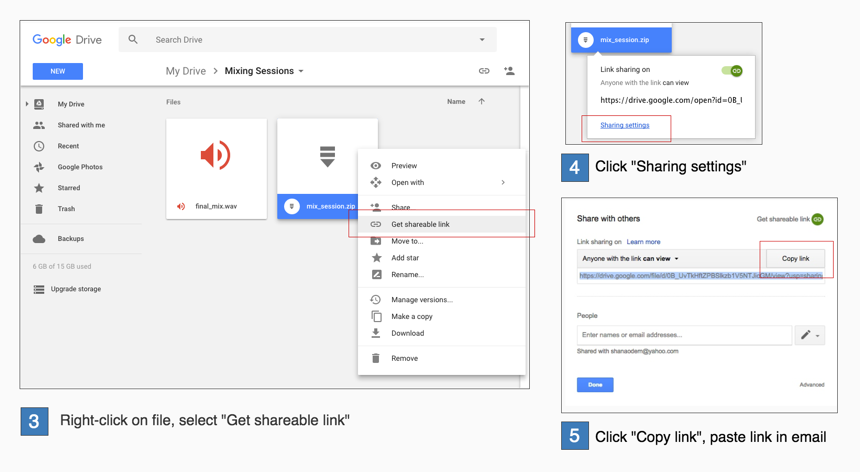Image resolution: width=860 pixels, height=472 pixels.
Task: Click the blue NEW button
Action: [x=58, y=71]
